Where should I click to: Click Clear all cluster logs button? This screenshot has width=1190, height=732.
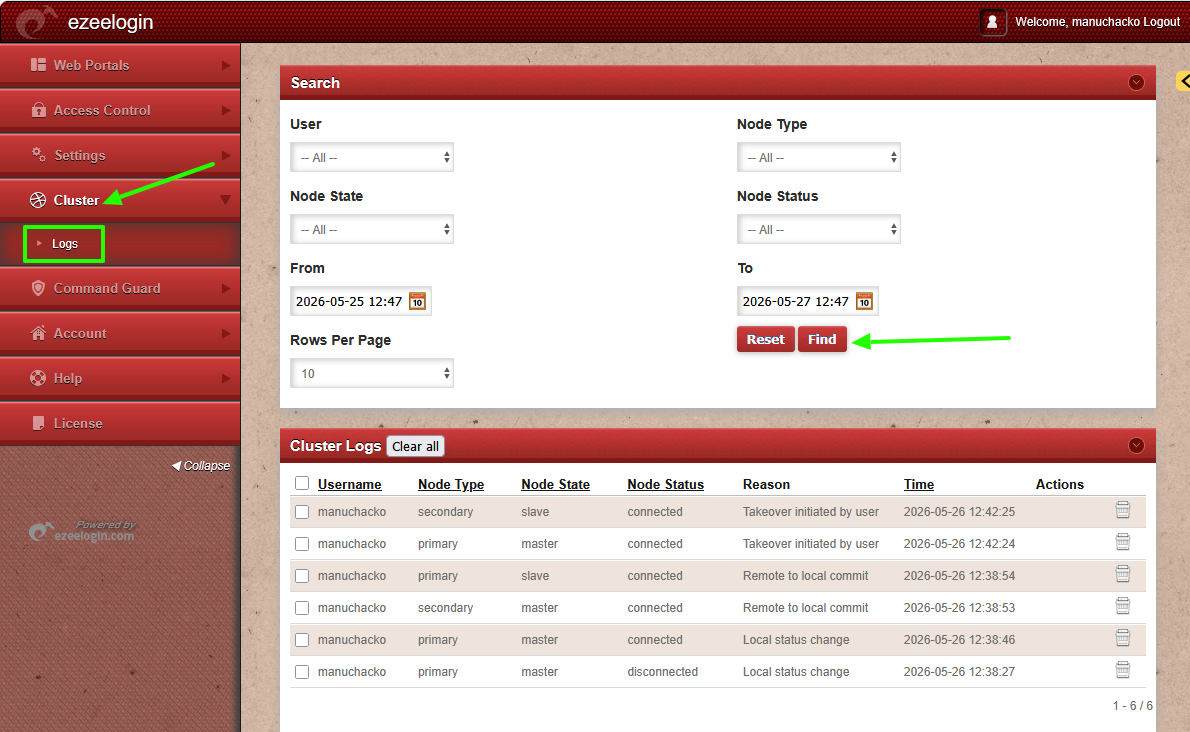tap(415, 446)
